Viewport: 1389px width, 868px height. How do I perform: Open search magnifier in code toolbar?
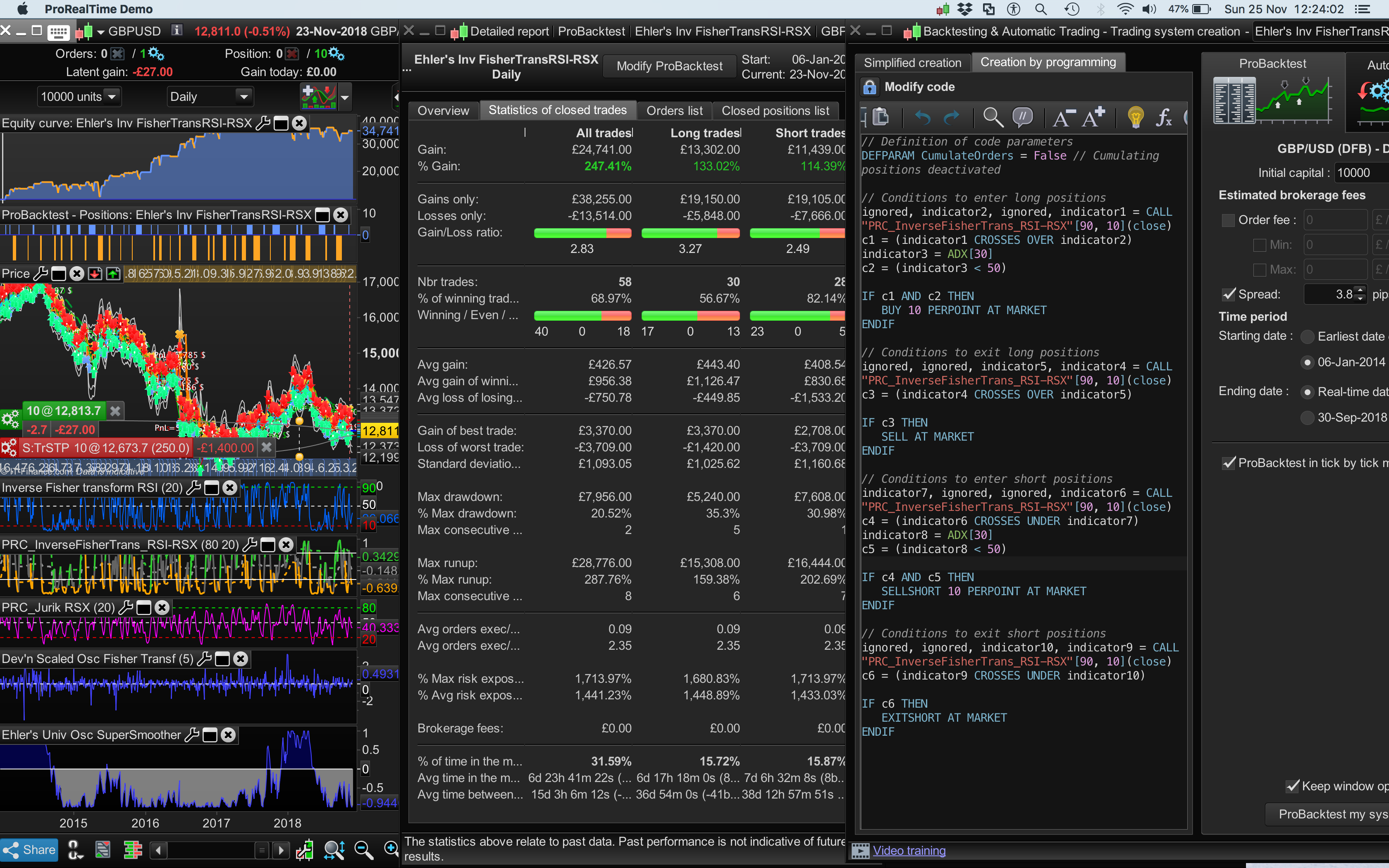tap(993, 118)
